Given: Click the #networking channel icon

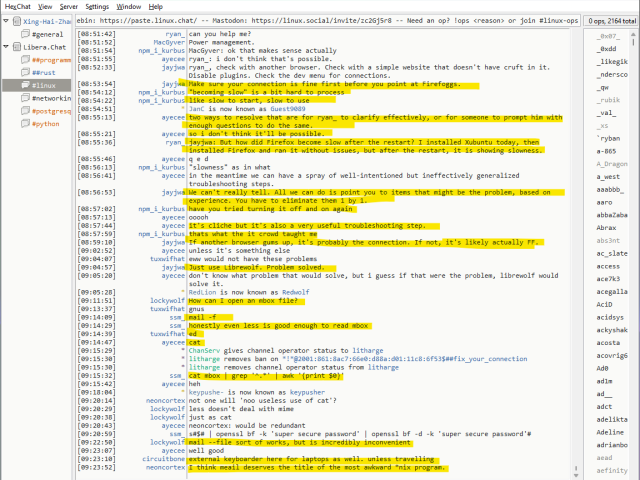Looking at the screenshot, I should tap(24, 98).
